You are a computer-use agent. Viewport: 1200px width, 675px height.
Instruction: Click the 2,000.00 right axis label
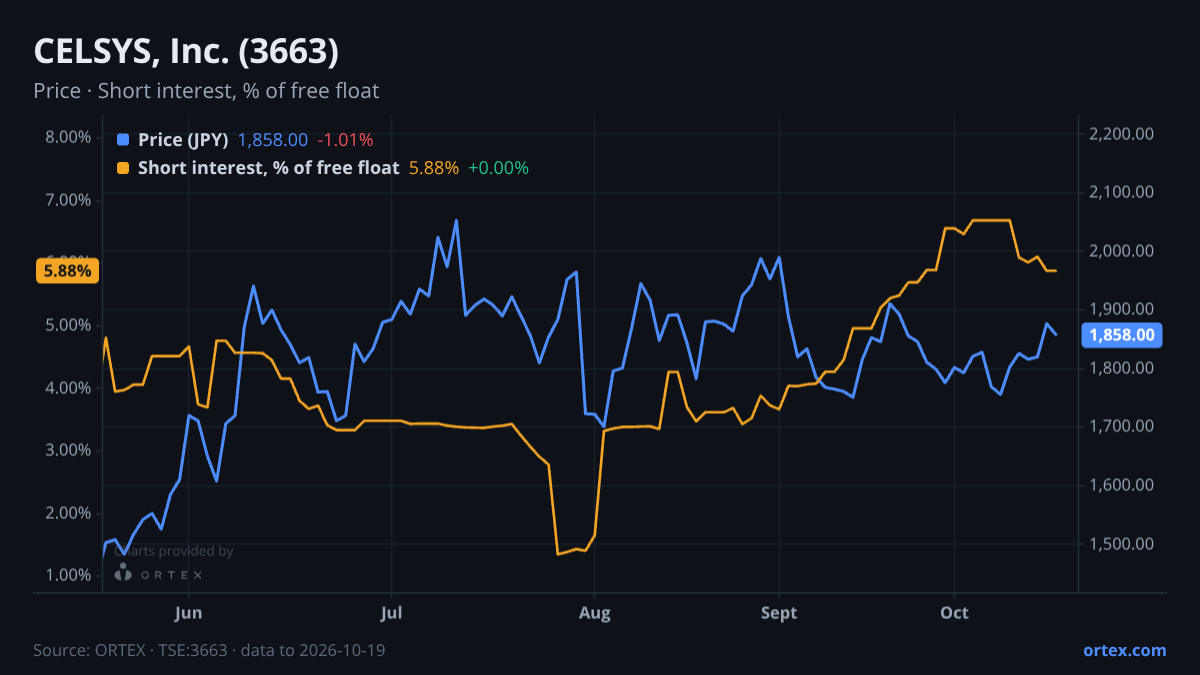1122,251
